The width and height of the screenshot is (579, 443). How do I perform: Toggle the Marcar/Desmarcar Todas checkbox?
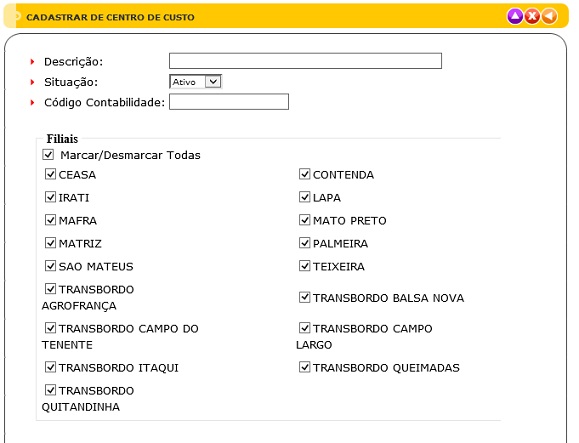pos(48,154)
